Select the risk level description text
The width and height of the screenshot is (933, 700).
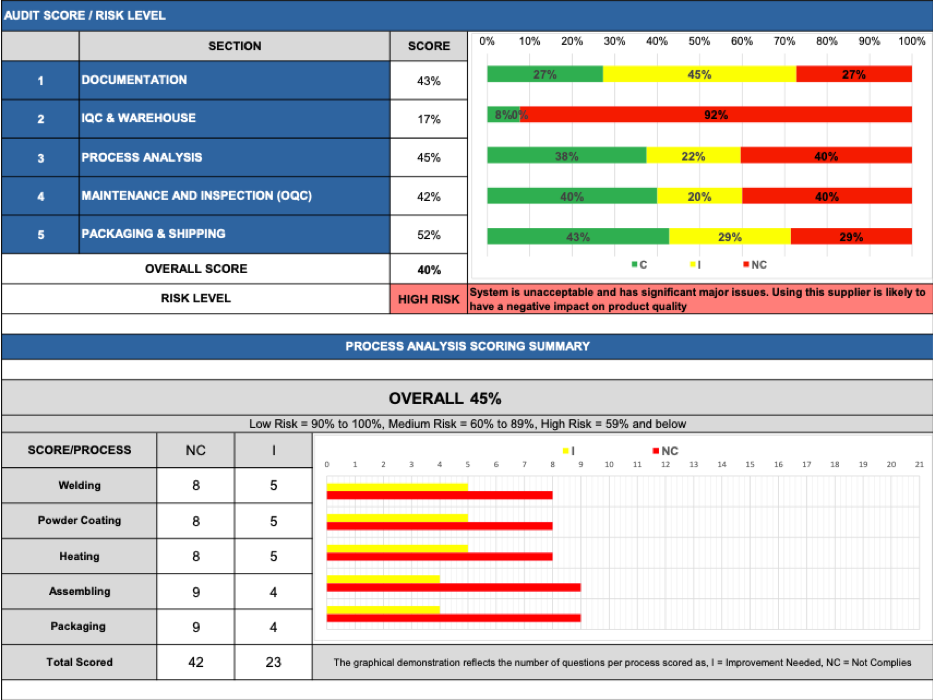click(x=698, y=296)
